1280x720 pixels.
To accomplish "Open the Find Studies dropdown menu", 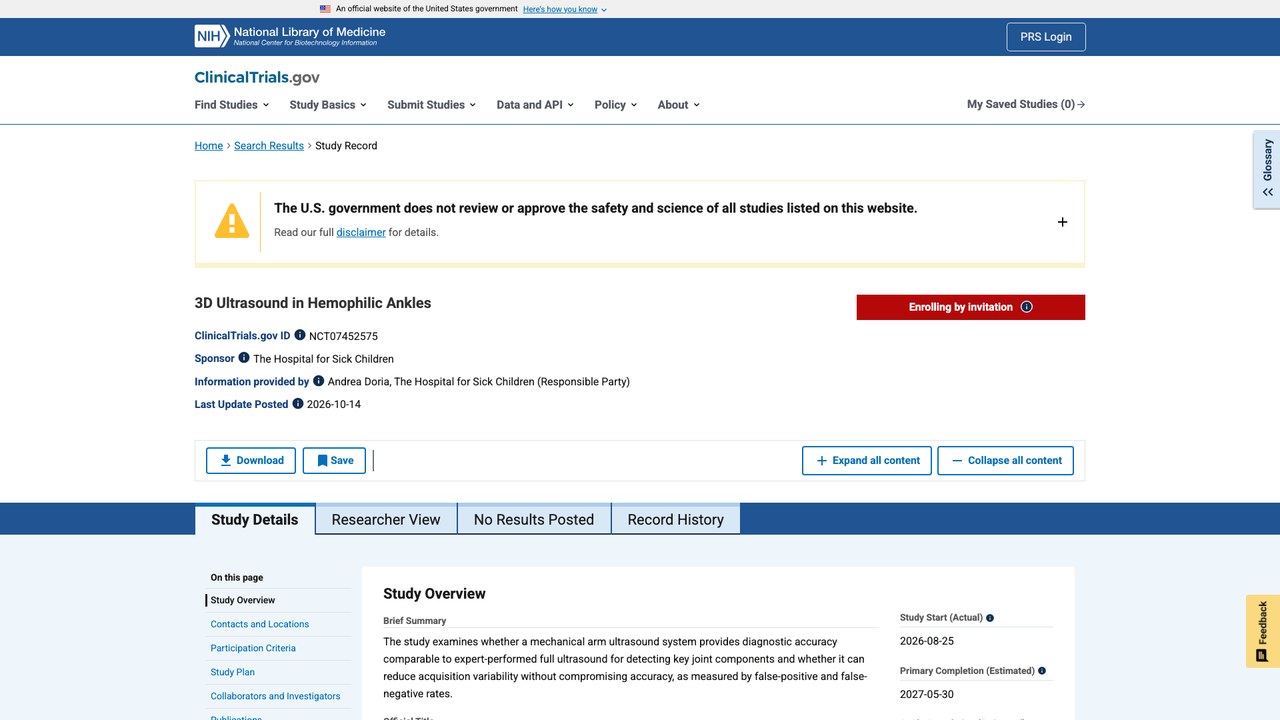I will point(232,104).
